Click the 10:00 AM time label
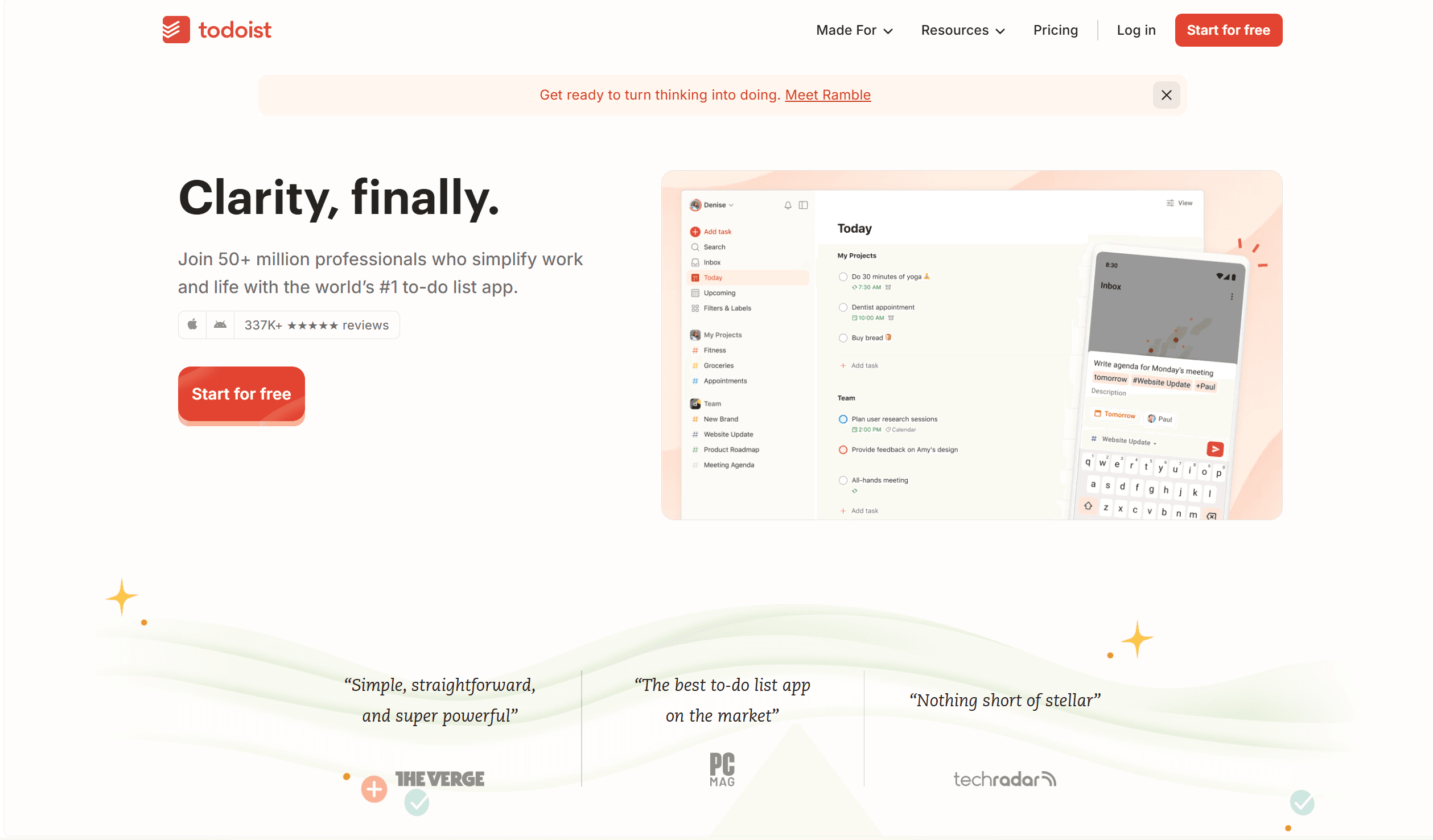1433x840 pixels. pos(868,318)
